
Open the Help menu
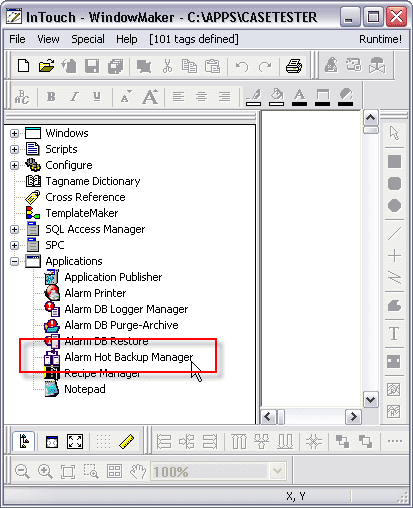127,39
